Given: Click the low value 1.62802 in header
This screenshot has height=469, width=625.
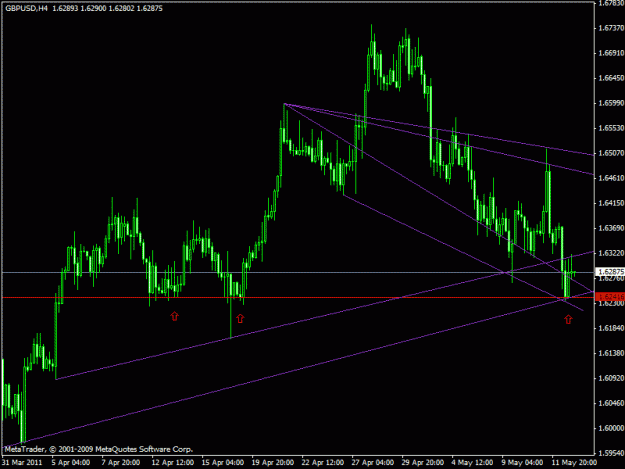Looking at the screenshot, I should [x=121, y=8].
